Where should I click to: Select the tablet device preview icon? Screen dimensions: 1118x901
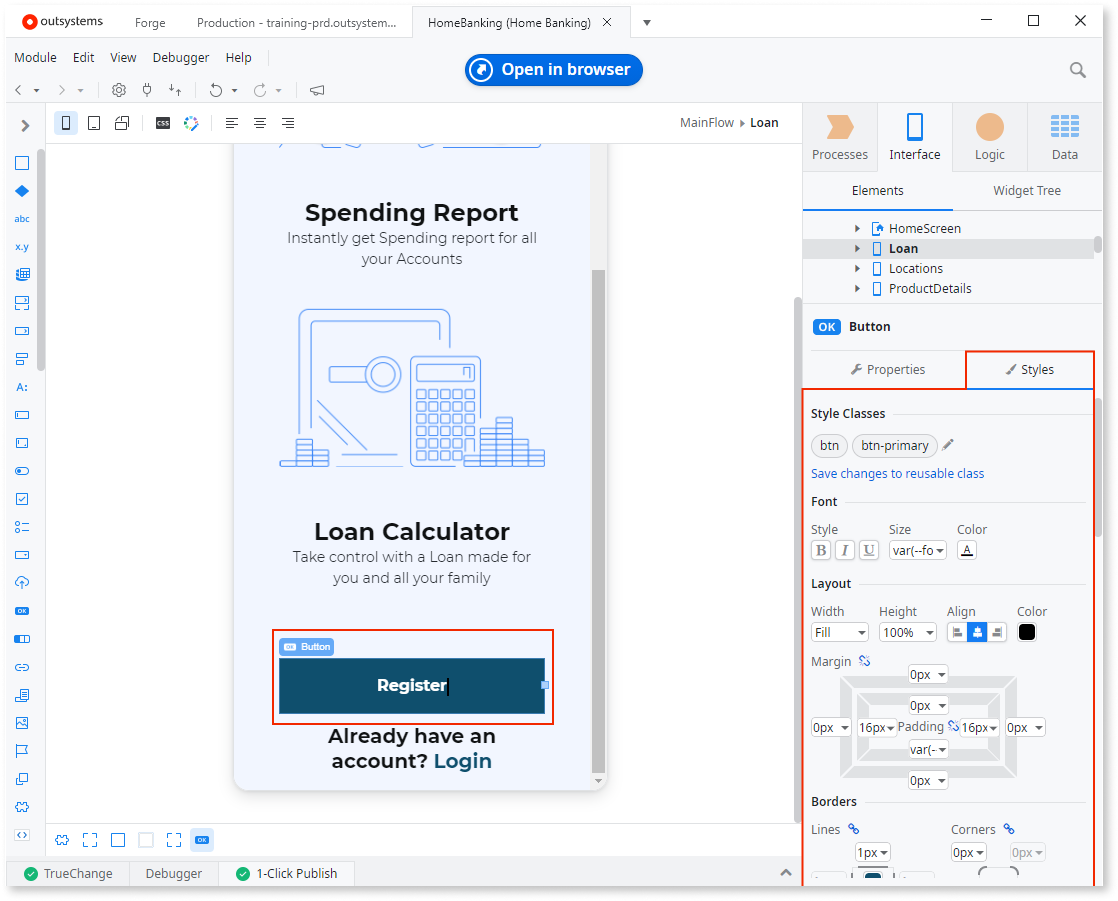tap(94, 123)
